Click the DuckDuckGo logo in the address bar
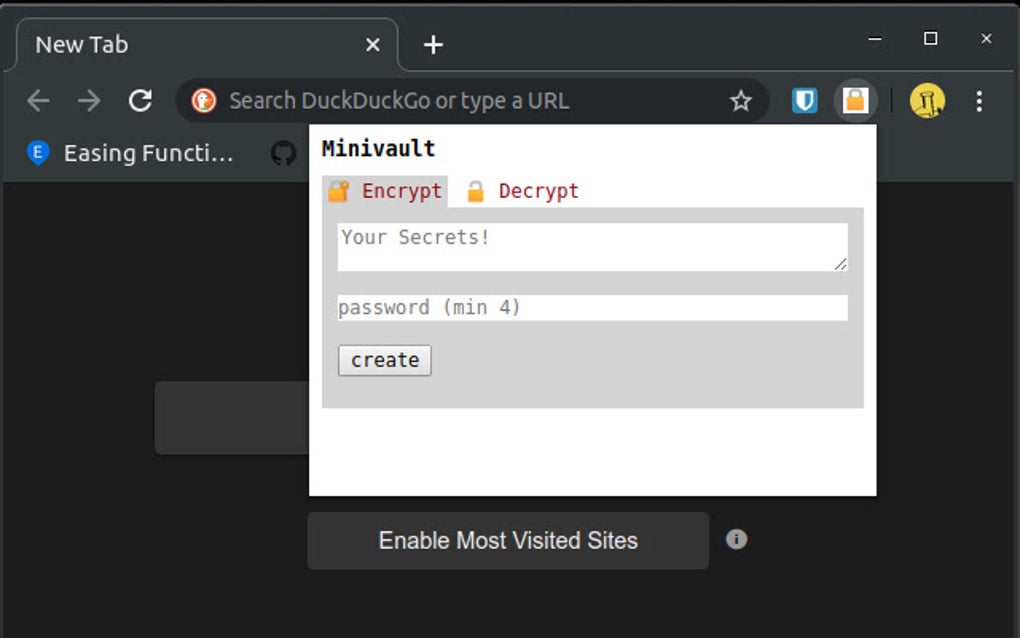1020x638 pixels. coord(204,100)
